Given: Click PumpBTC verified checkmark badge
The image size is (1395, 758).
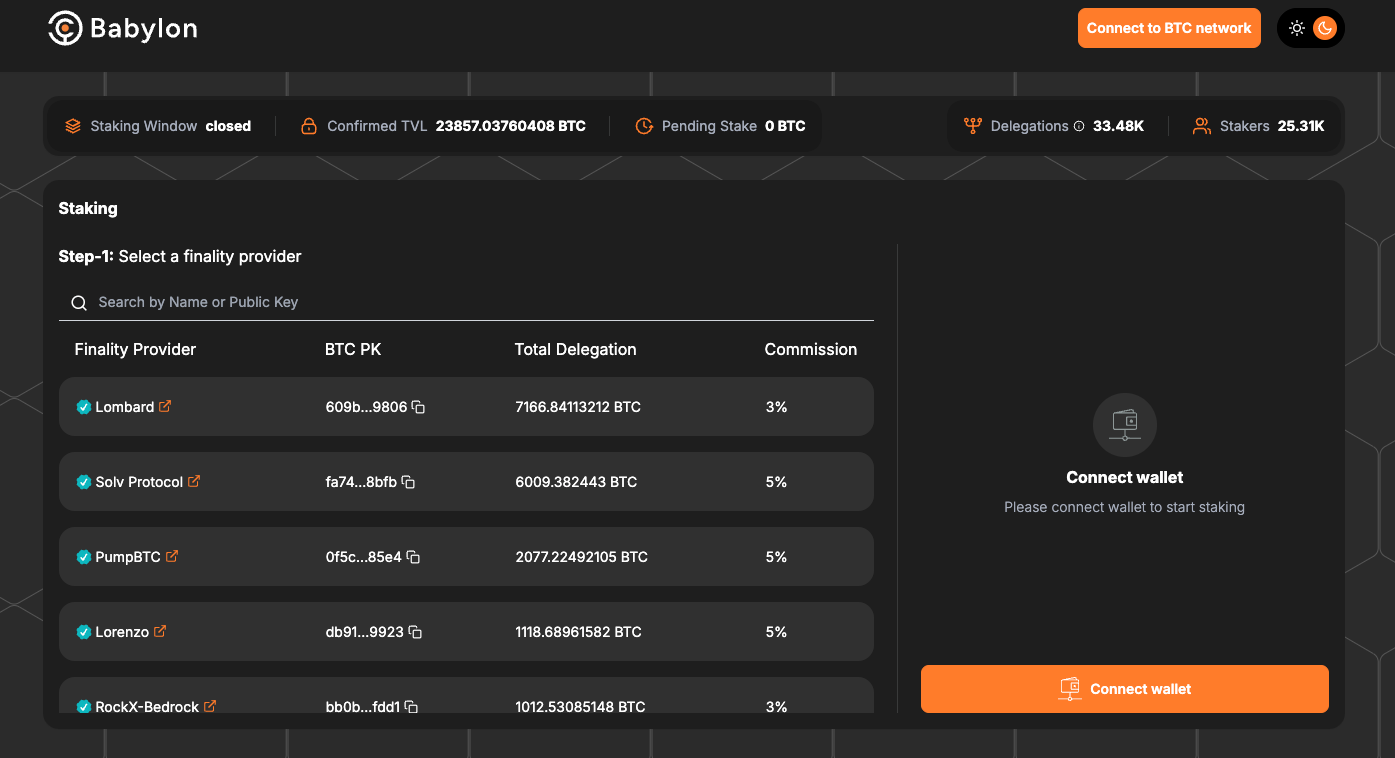Looking at the screenshot, I should [84, 557].
